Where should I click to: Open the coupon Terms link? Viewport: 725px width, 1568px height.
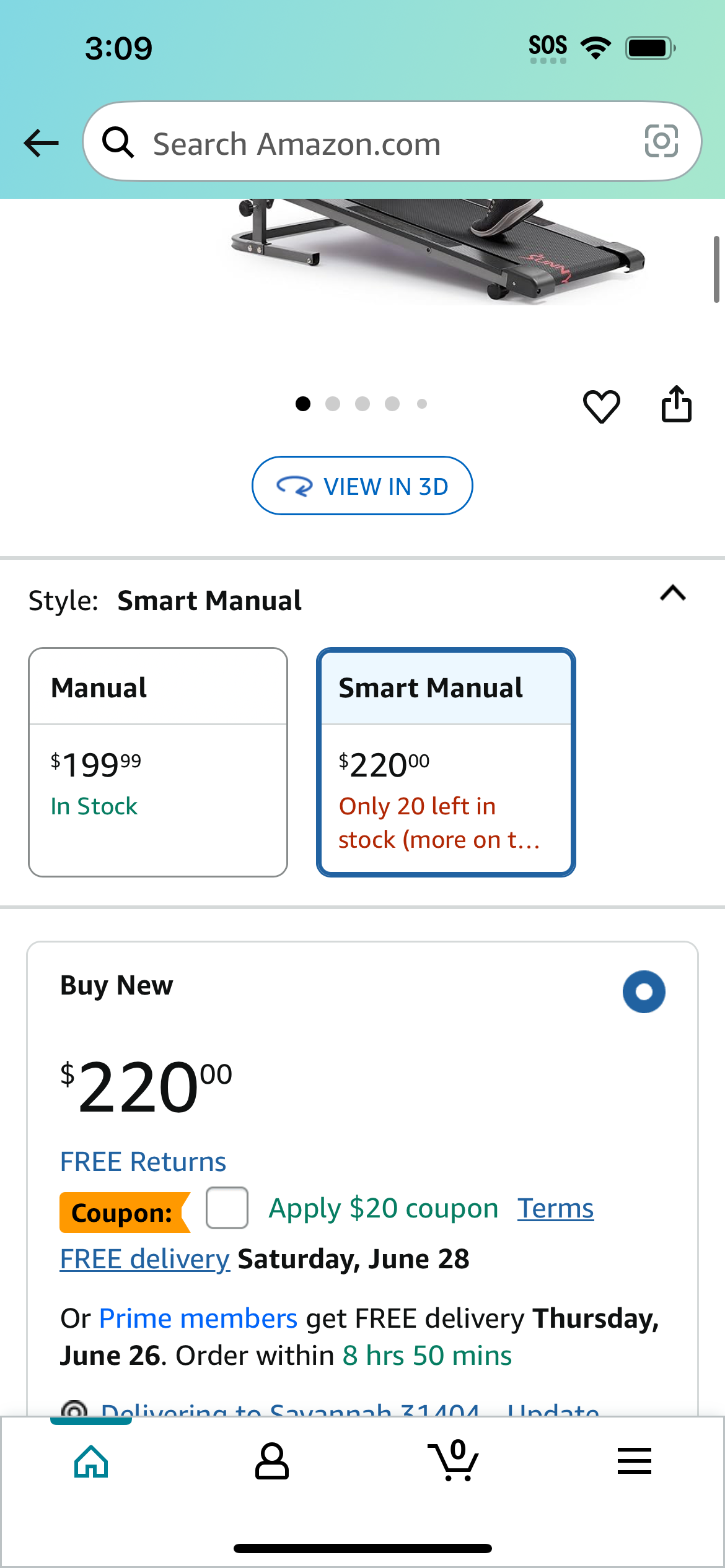click(x=556, y=1208)
